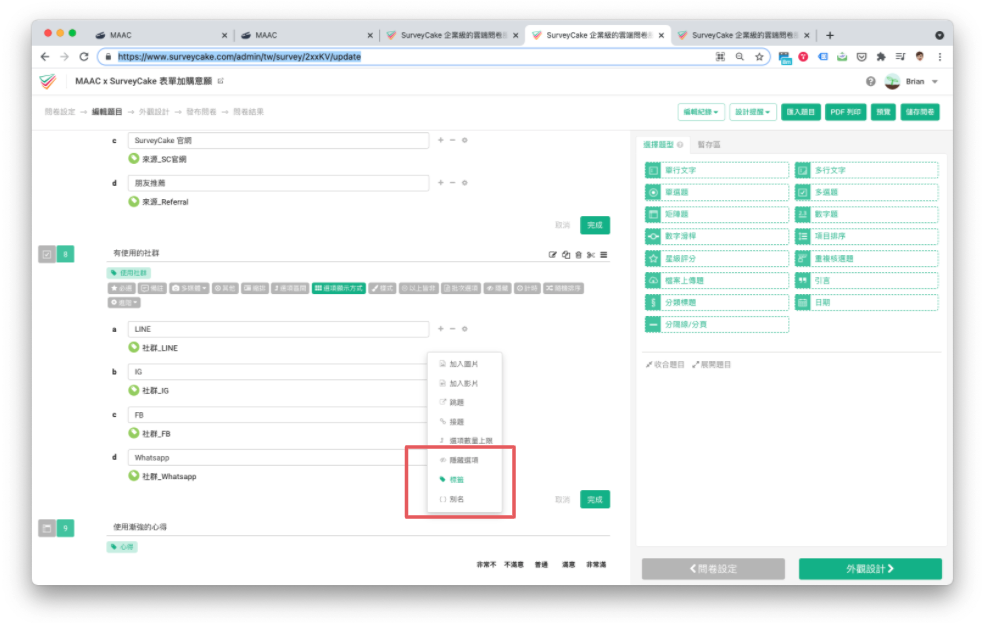982x623 pixels.
Task: Add the 引言 quote block
Action: click(x=867, y=281)
